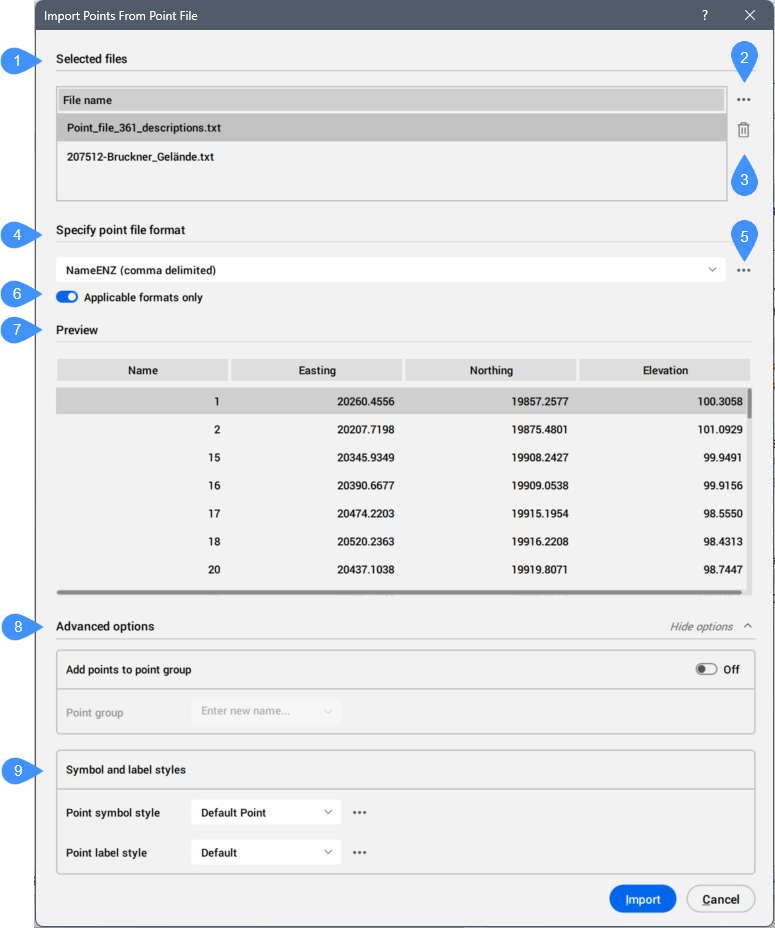Select preview row with name 15

coord(400,457)
